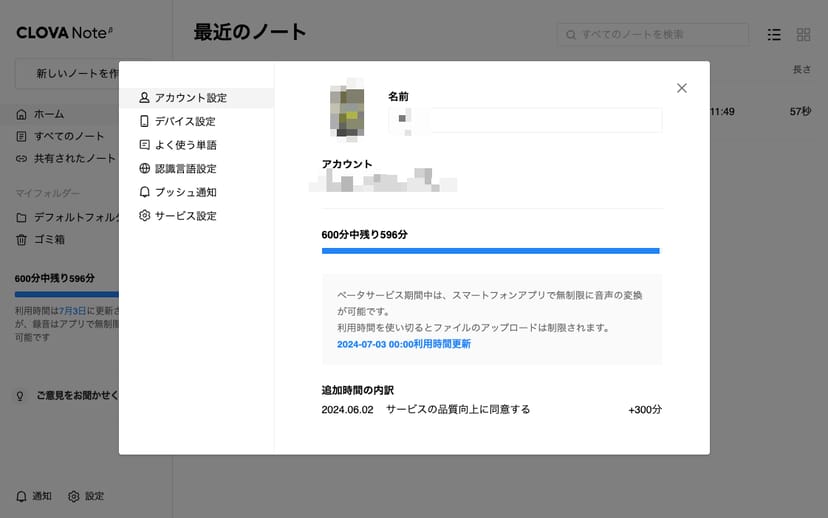Click 新しいノートを作成 button

tap(68, 73)
